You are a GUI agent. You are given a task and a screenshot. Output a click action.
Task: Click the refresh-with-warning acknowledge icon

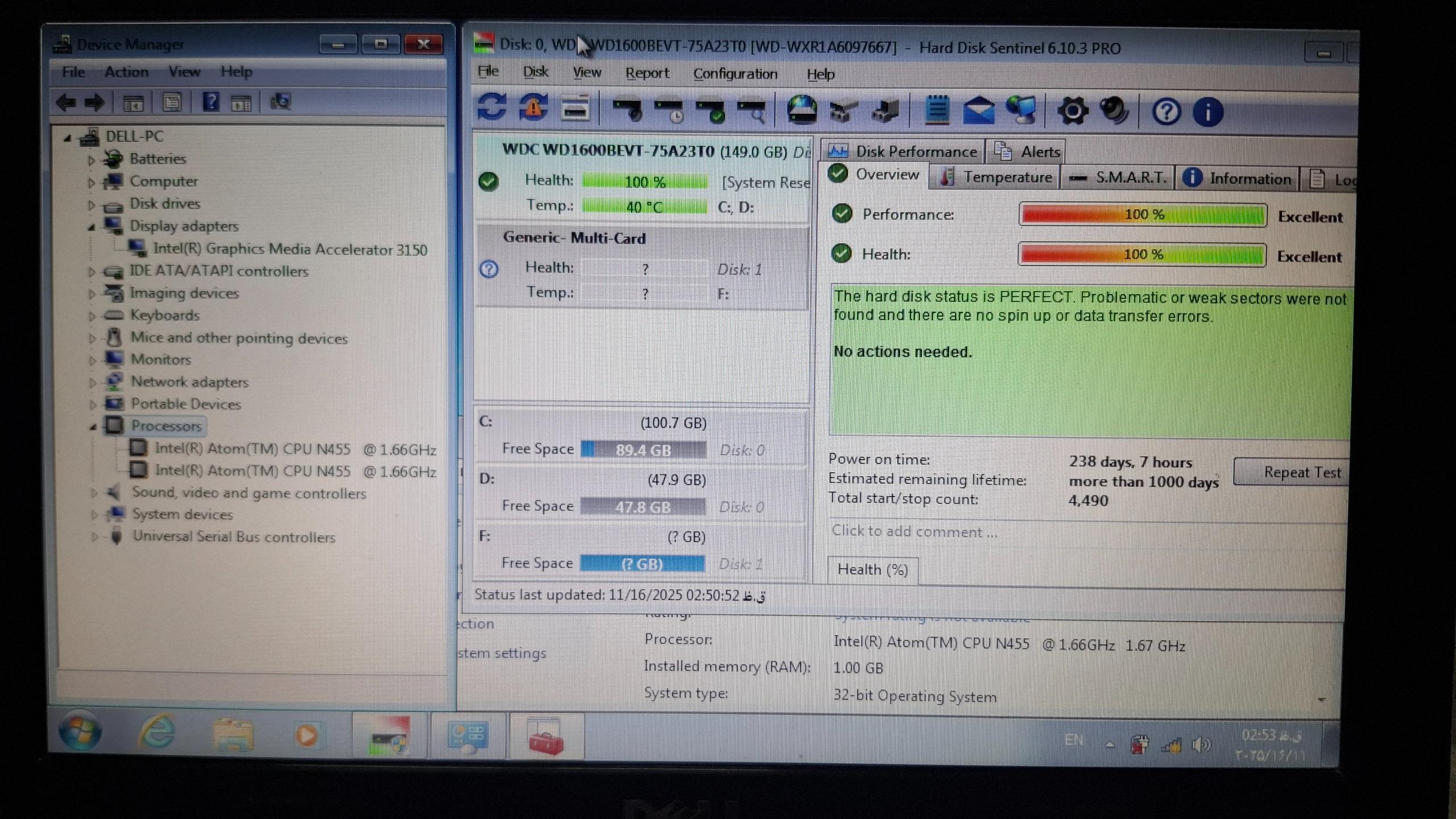[x=533, y=107]
